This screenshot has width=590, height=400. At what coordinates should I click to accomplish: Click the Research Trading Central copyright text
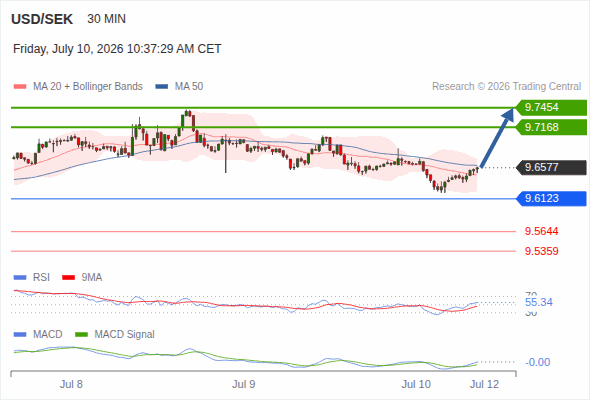point(506,87)
